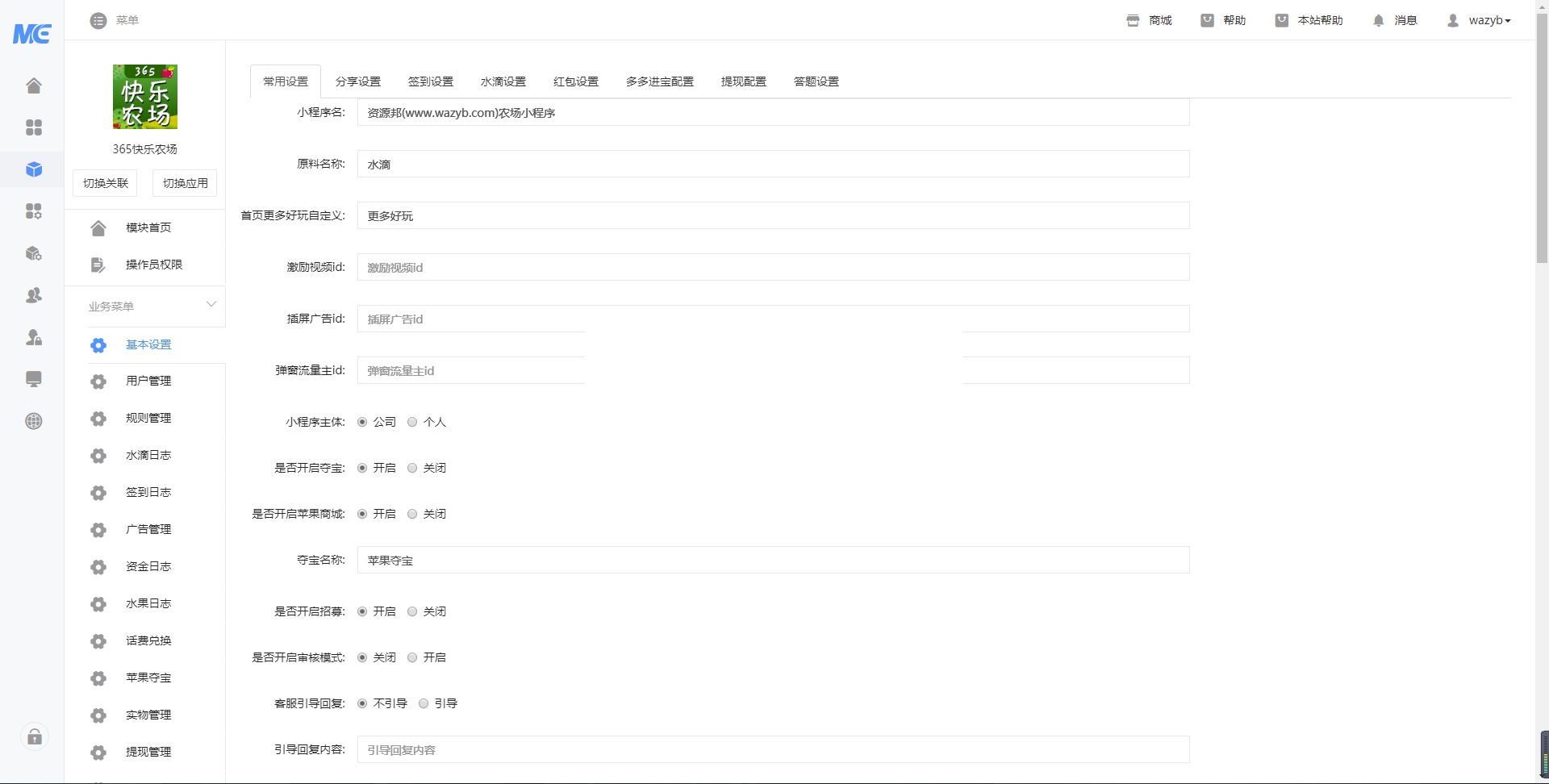The width and height of the screenshot is (1549, 784).
Task: Select 关闭 for 是否开启苹果商城
Action: click(x=412, y=514)
